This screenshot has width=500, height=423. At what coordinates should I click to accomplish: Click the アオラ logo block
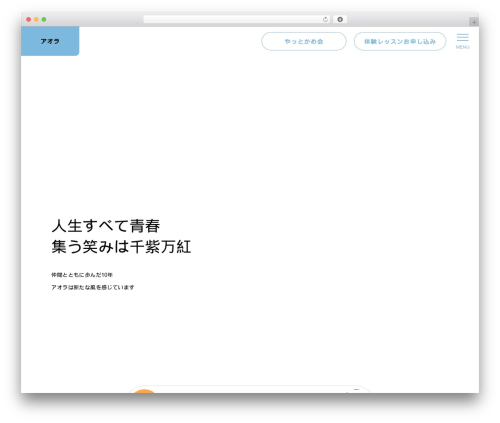50,41
